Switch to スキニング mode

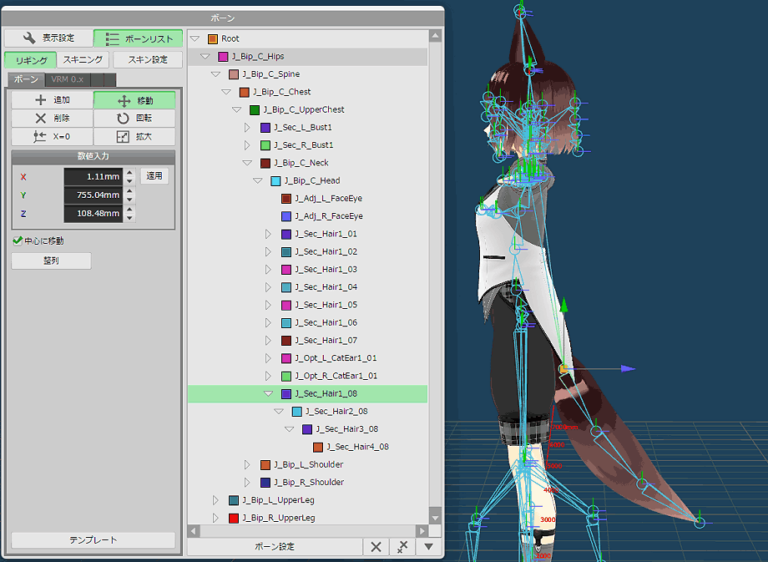82,60
